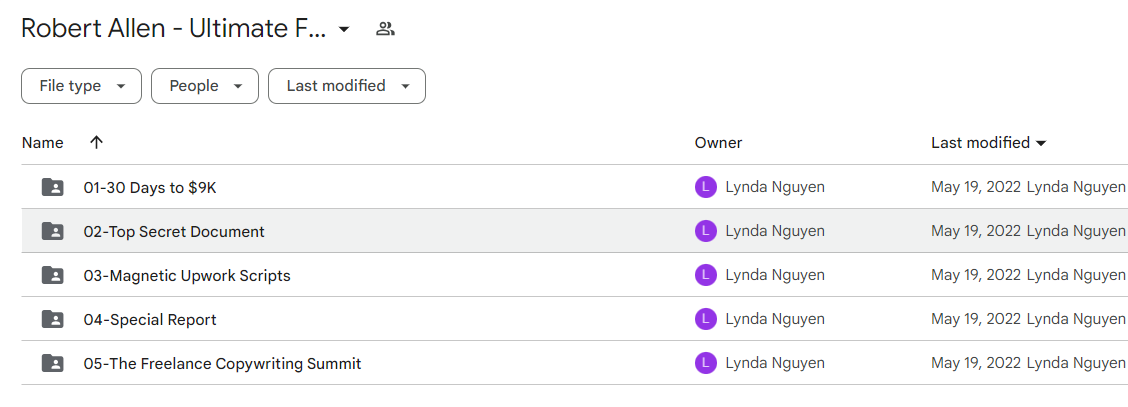Open Last modified column sort dropdown

(1040, 143)
